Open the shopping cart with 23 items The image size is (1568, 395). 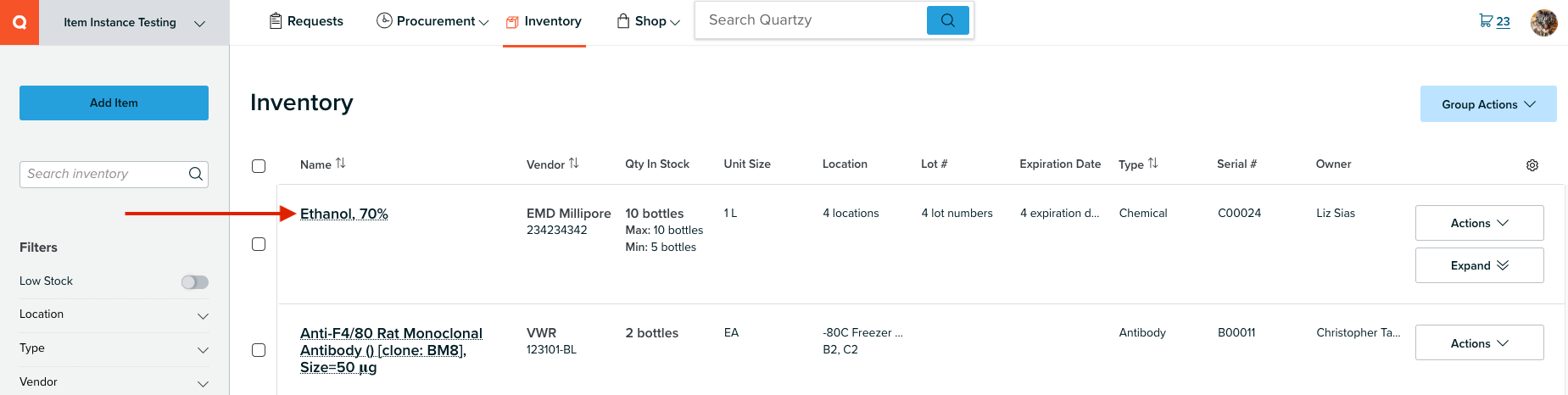1494,21
